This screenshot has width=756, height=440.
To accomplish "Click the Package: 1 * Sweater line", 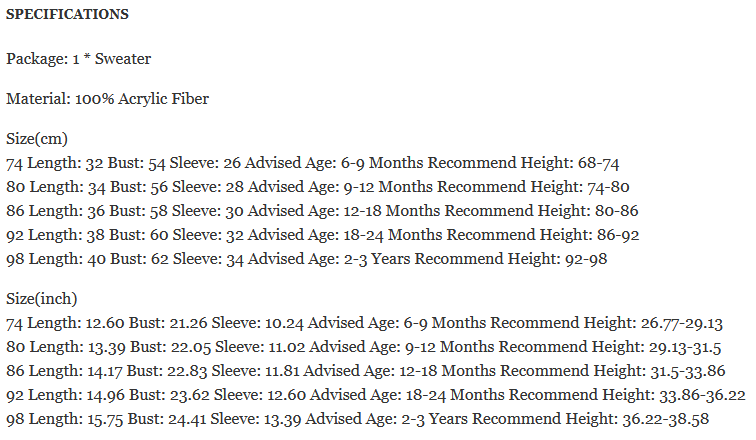I will coord(79,59).
